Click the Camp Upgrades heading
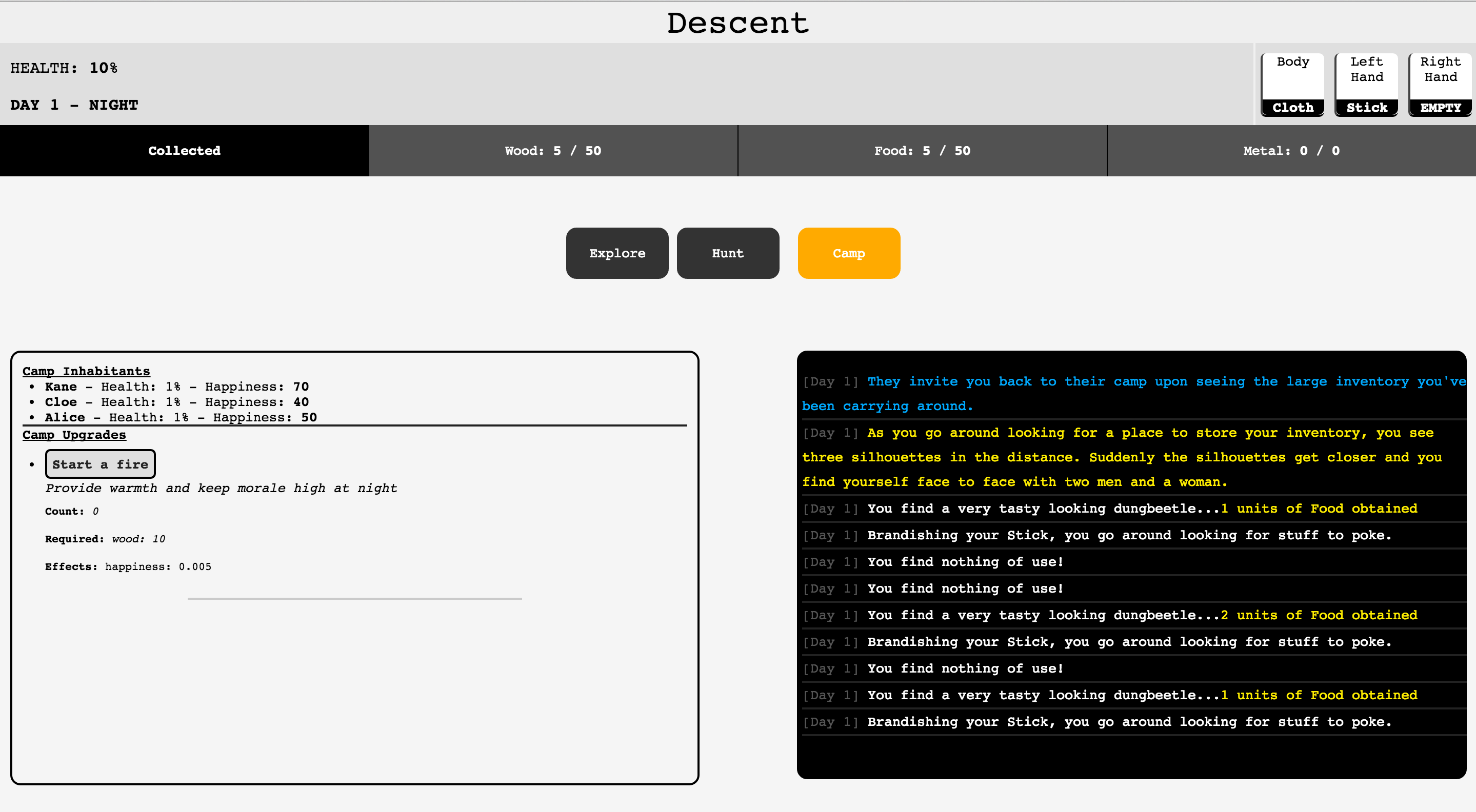Viewport: 1476px width, 812px height. pyautogui.click(x=74, y=435)
